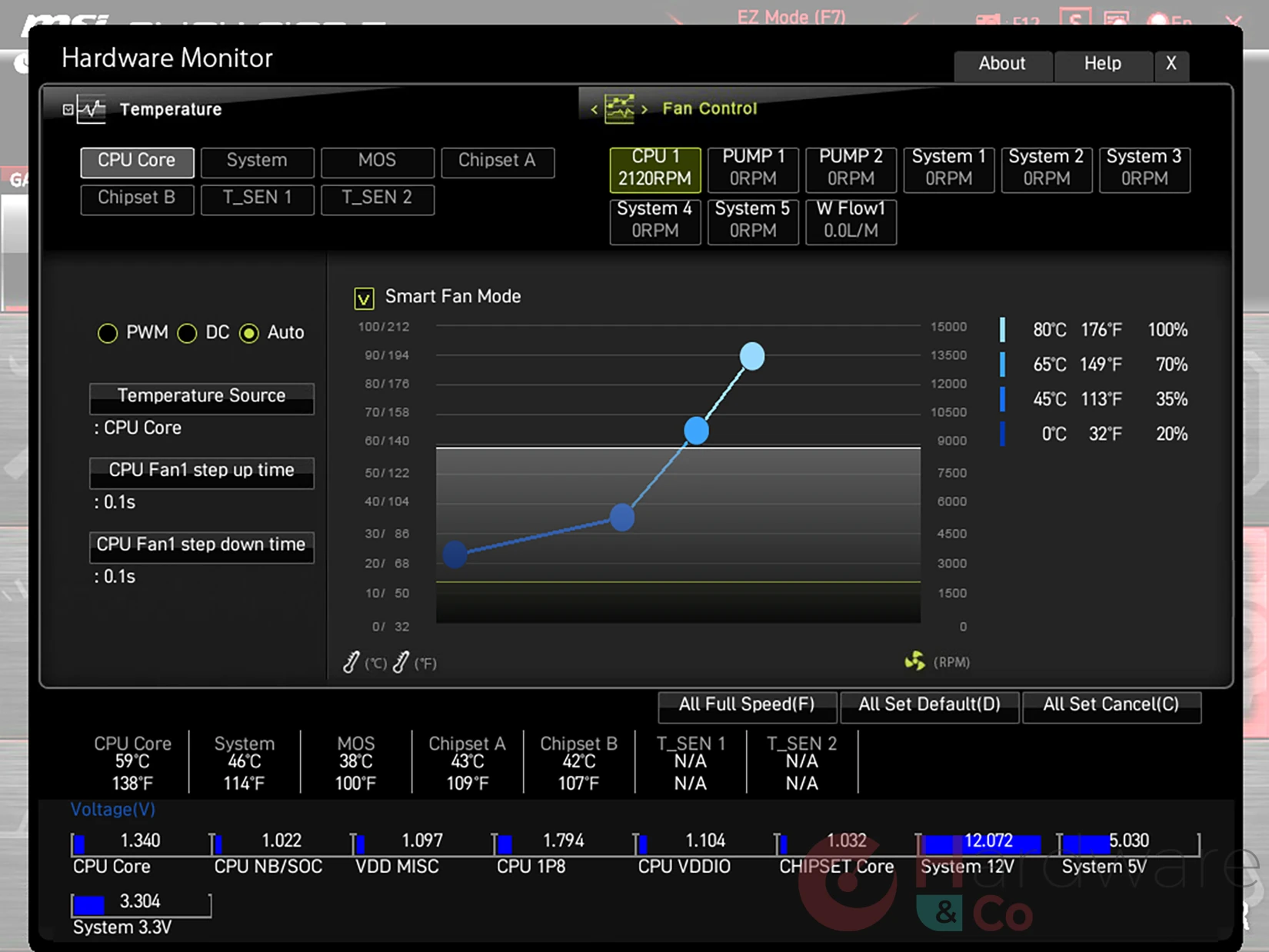The height and width of the screenshot is (952, 1269).
Task: Select the System 4 fan button
Action: click(x=655, y=221)
